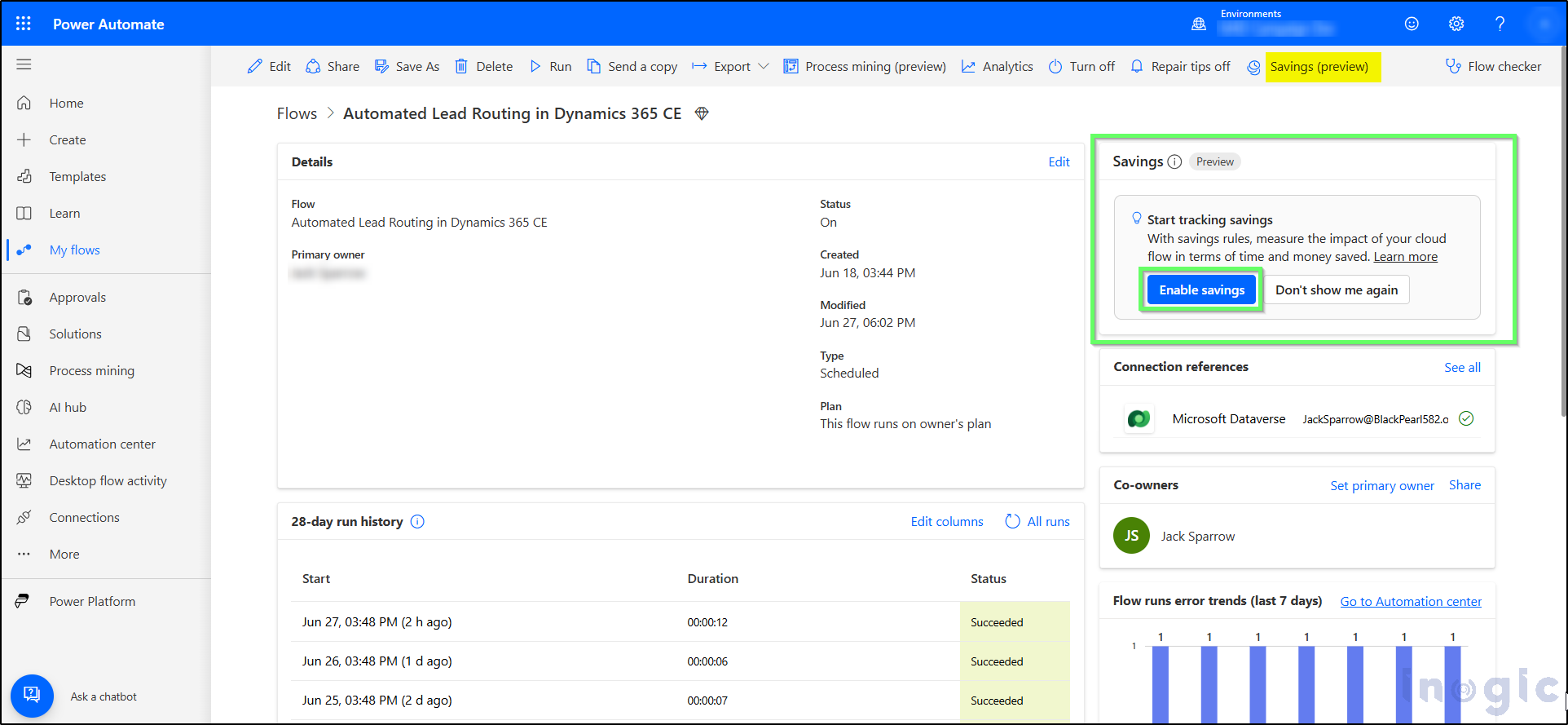This screenshot has height=725, width=1568.
Task: Click the premium diamond icon beside flow title
Action: 702,113
